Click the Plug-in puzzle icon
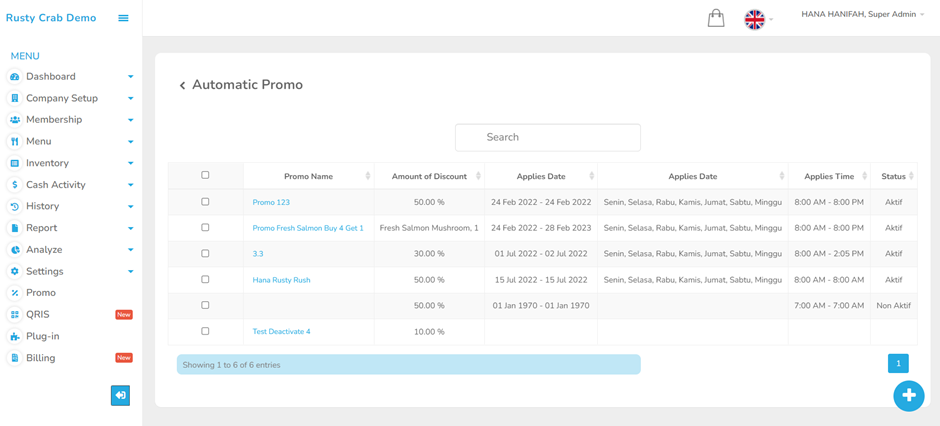Screen dimensions: 940x426 (x=14, y=337)
